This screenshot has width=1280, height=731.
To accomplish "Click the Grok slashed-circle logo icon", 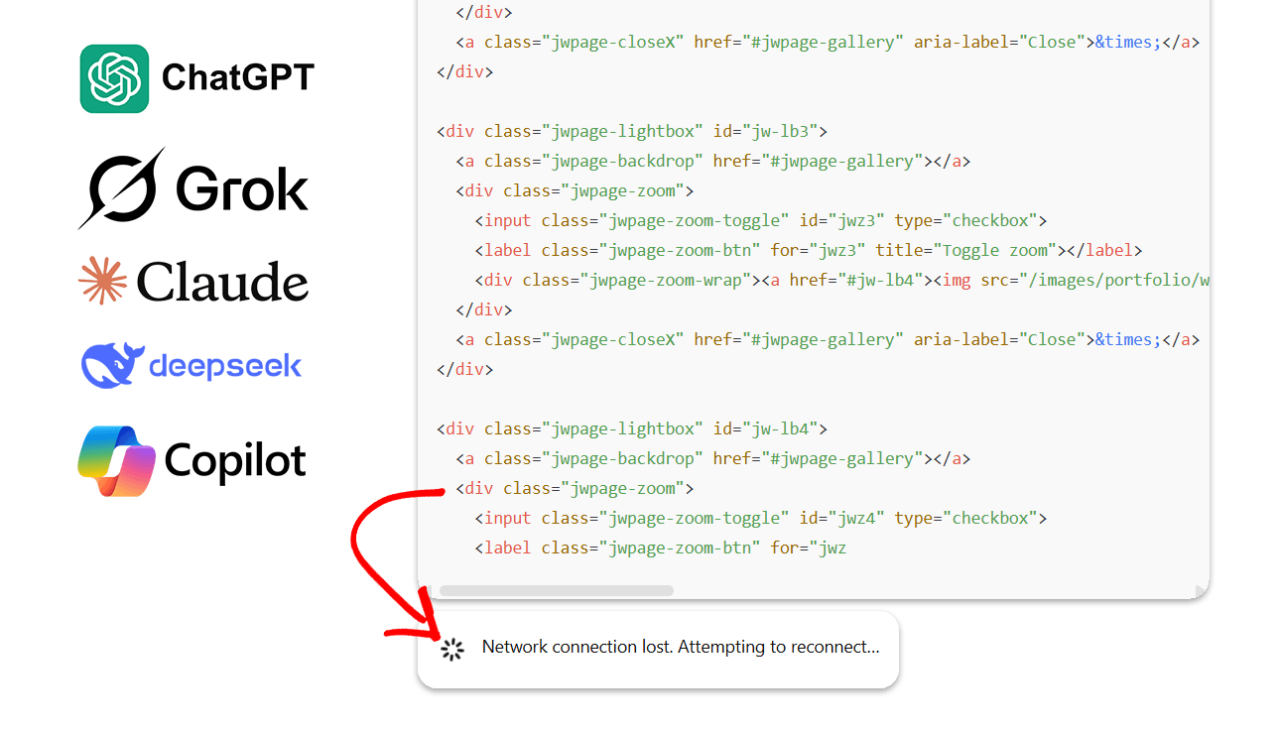I will click(122, 188).
